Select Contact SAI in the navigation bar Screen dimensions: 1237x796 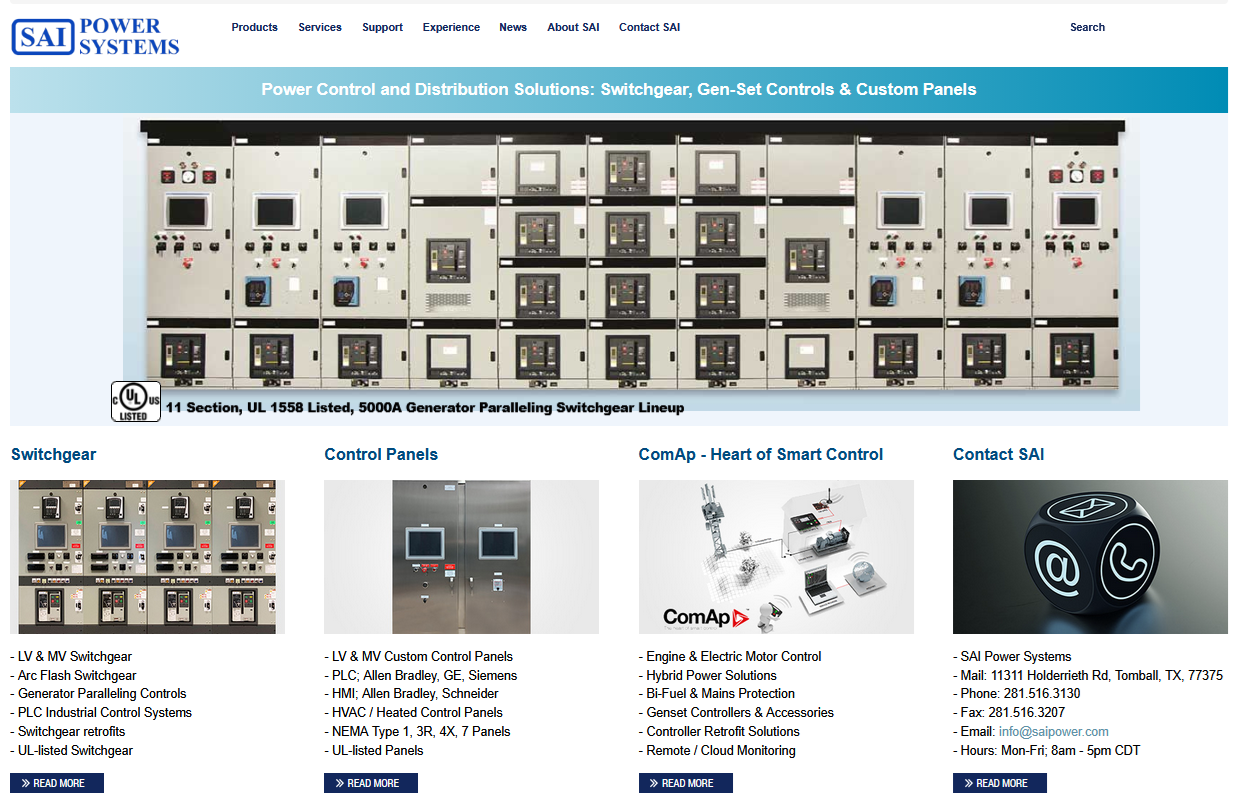[x=649, y=27]
